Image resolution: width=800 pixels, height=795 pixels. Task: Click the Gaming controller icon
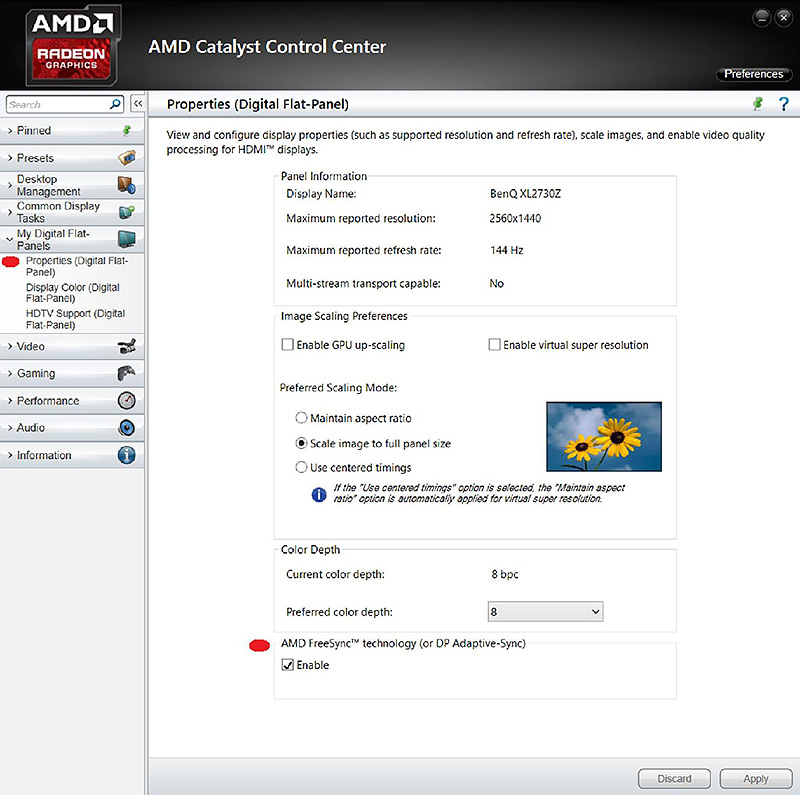coord(126,374)
